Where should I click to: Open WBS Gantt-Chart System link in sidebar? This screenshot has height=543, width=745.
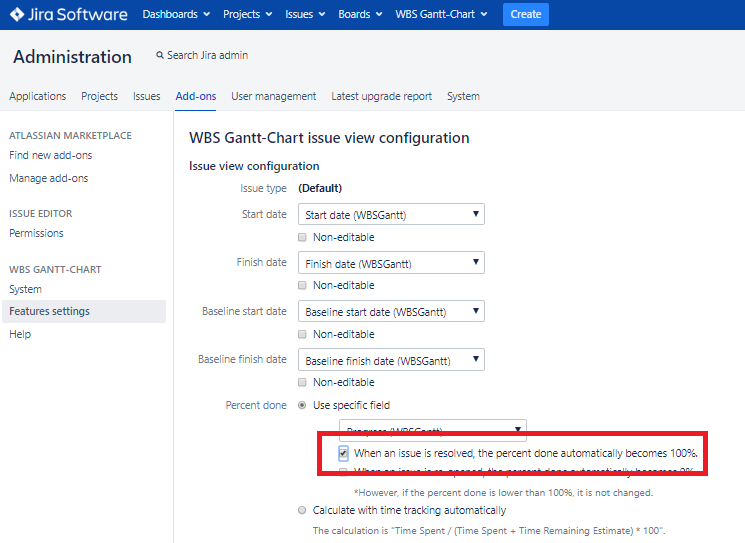[25, 289]
